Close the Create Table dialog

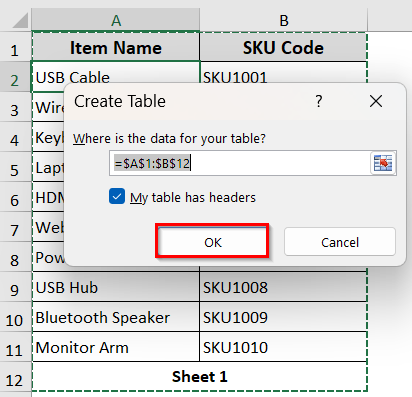pos(376,101)
